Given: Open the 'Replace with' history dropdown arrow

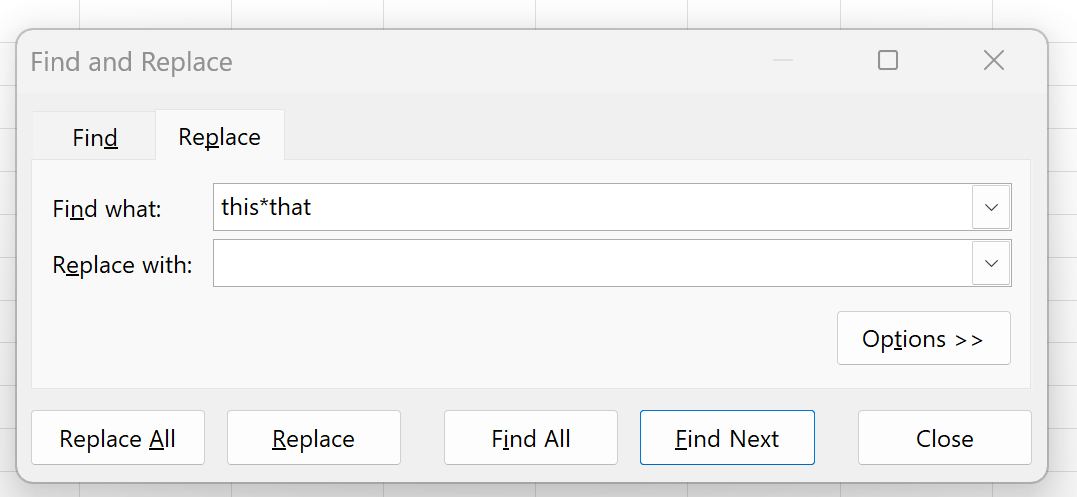Looking at the screenshot, I should pos(991,263).
